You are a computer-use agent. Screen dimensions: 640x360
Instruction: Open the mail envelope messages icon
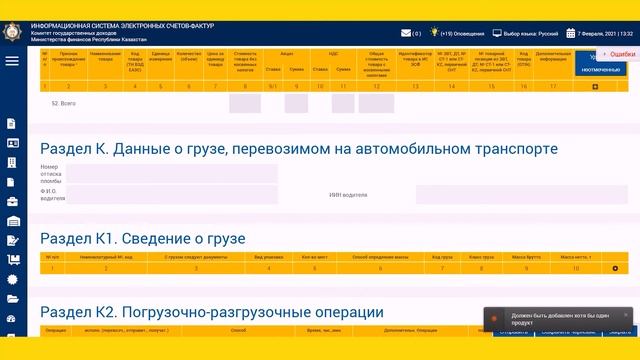pyautogui.click(x=406, y=33)
